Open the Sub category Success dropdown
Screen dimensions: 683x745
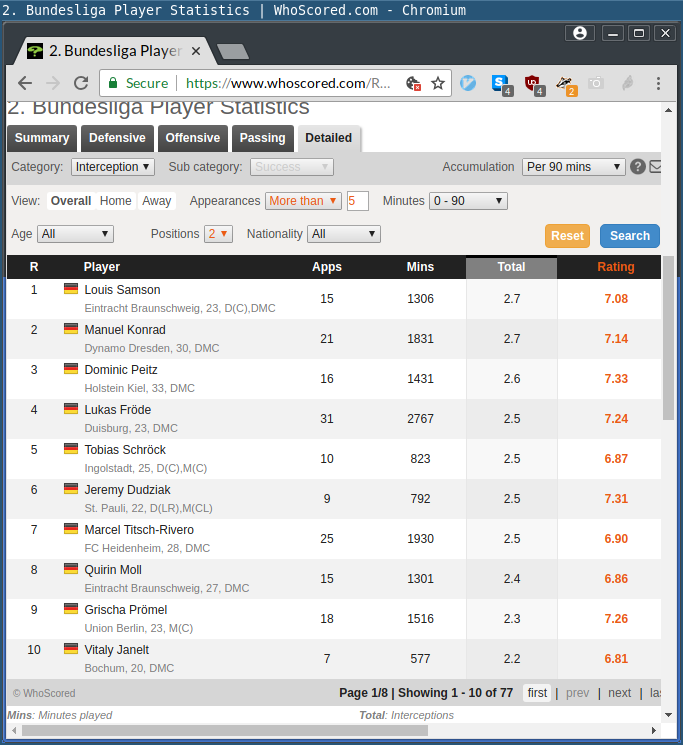click(x=292, y=167)
